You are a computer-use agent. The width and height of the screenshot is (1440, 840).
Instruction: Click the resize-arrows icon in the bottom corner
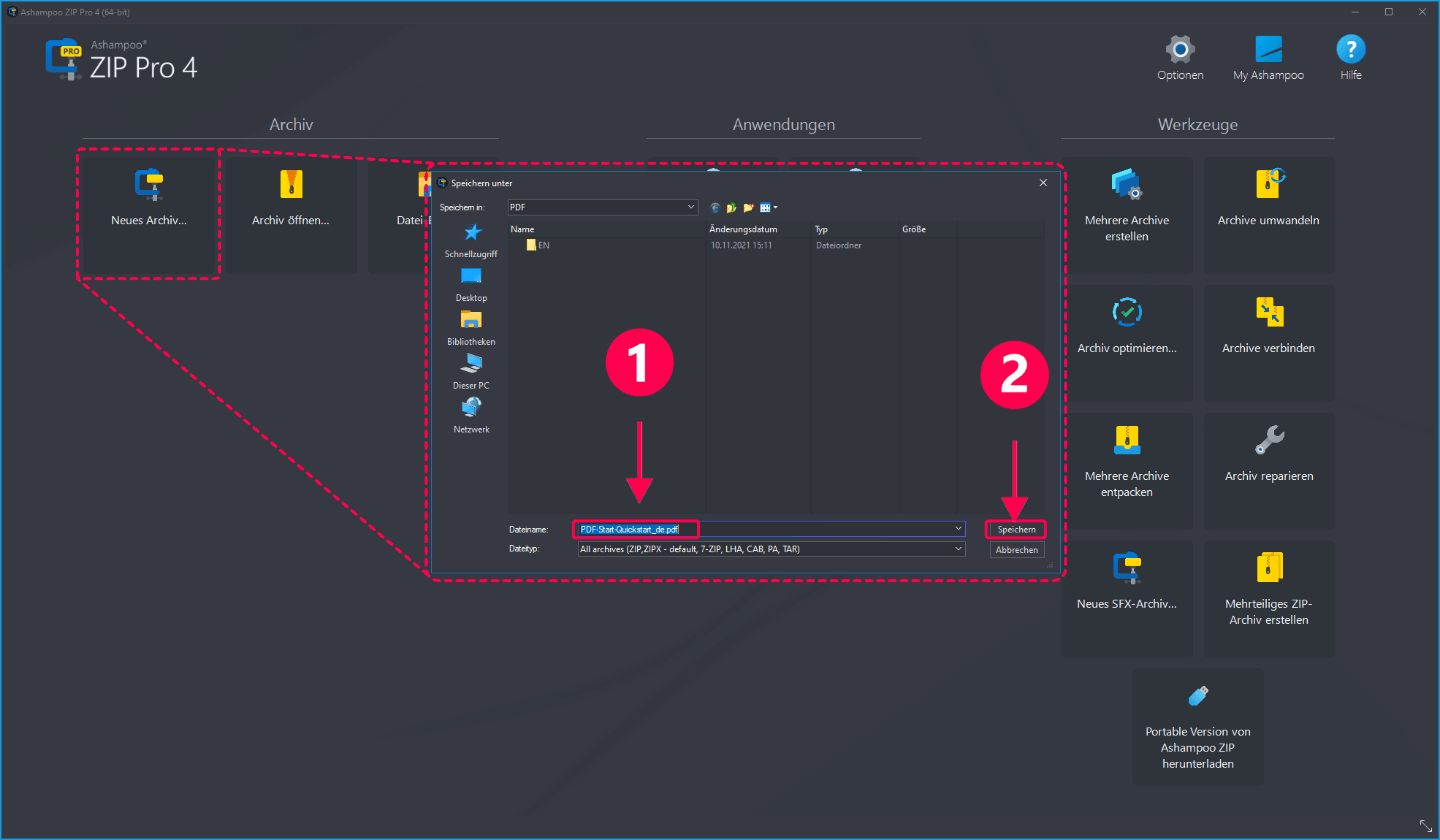pyautogui.click(x=1426, y=826)
